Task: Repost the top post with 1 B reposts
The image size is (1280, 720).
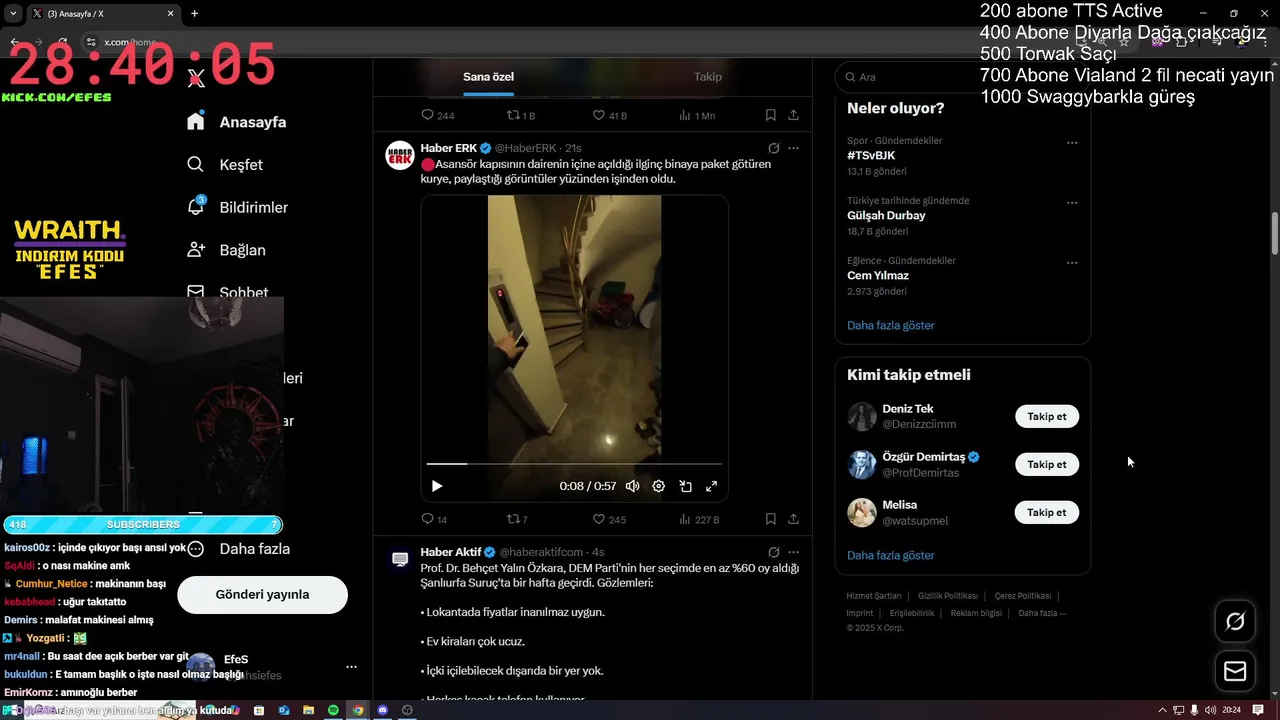Action: (x=513, y=115)
